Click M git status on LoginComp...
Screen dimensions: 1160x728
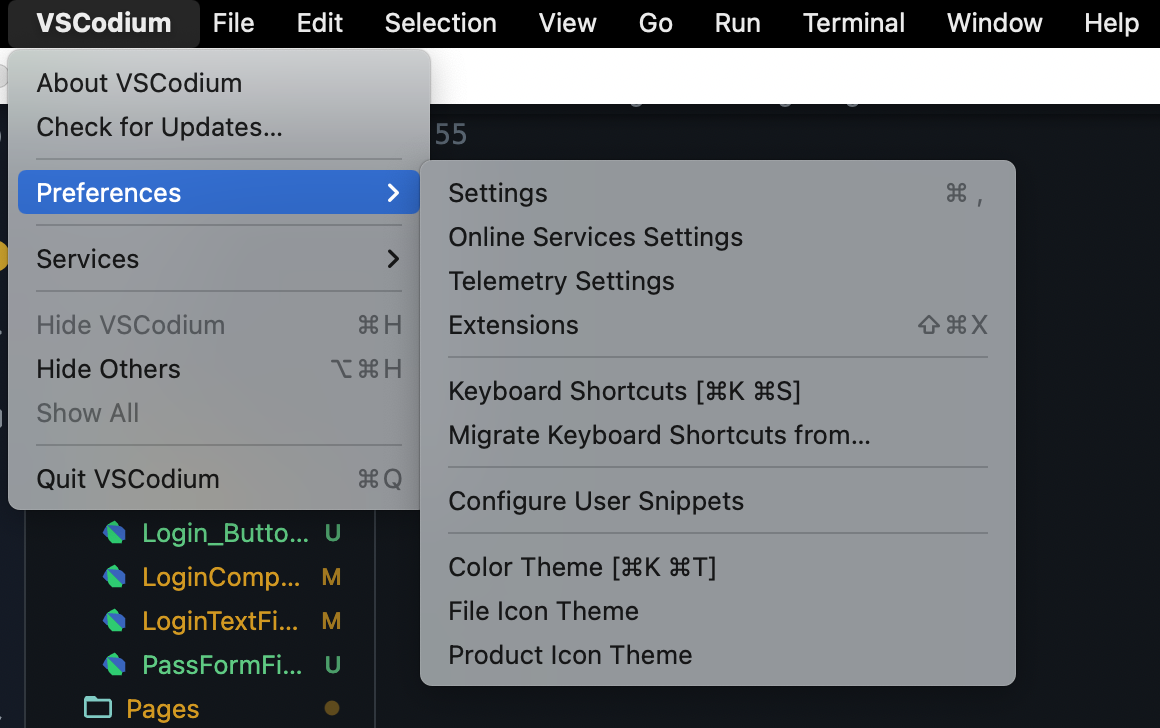point(331,577)
